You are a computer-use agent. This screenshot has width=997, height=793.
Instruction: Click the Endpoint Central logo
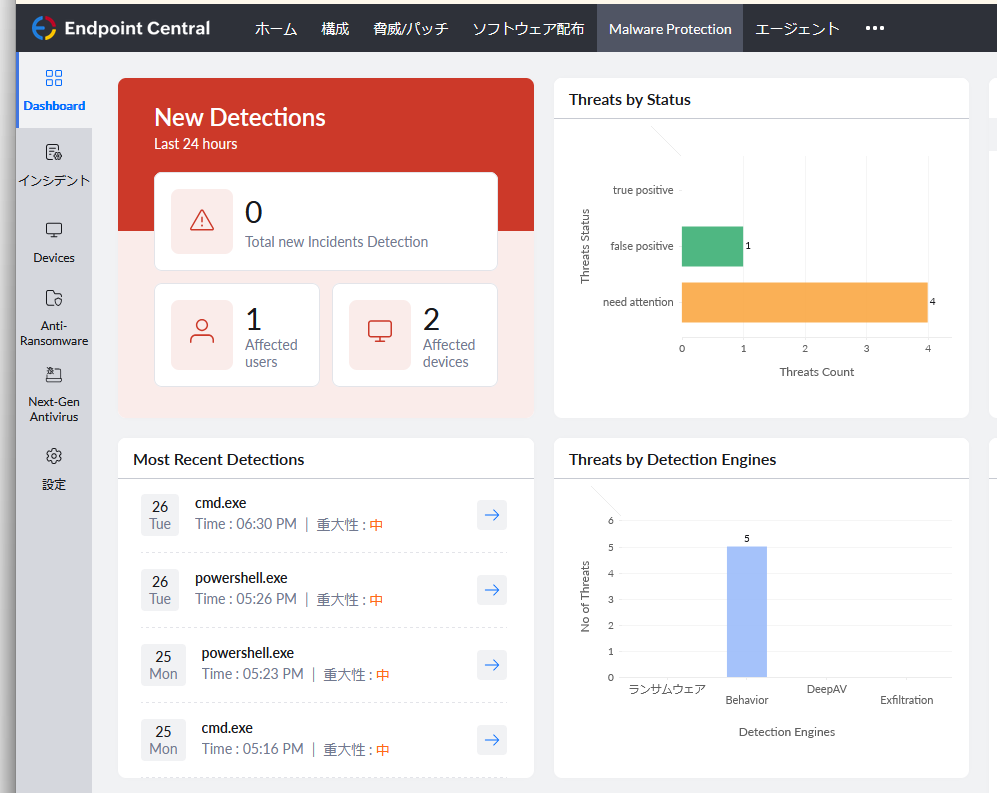coord(121,28)
